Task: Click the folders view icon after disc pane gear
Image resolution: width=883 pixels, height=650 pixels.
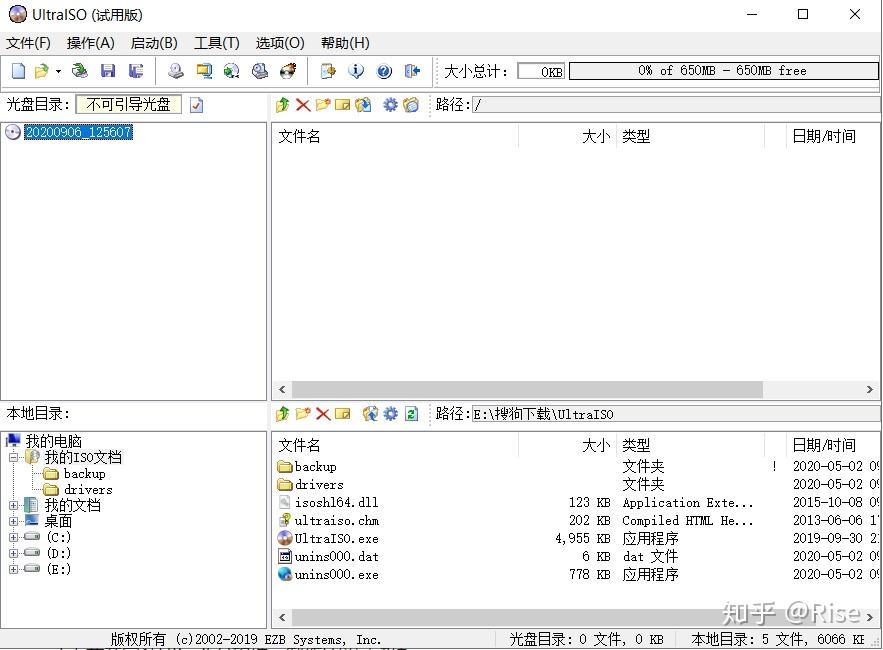Action: [411, 105]
